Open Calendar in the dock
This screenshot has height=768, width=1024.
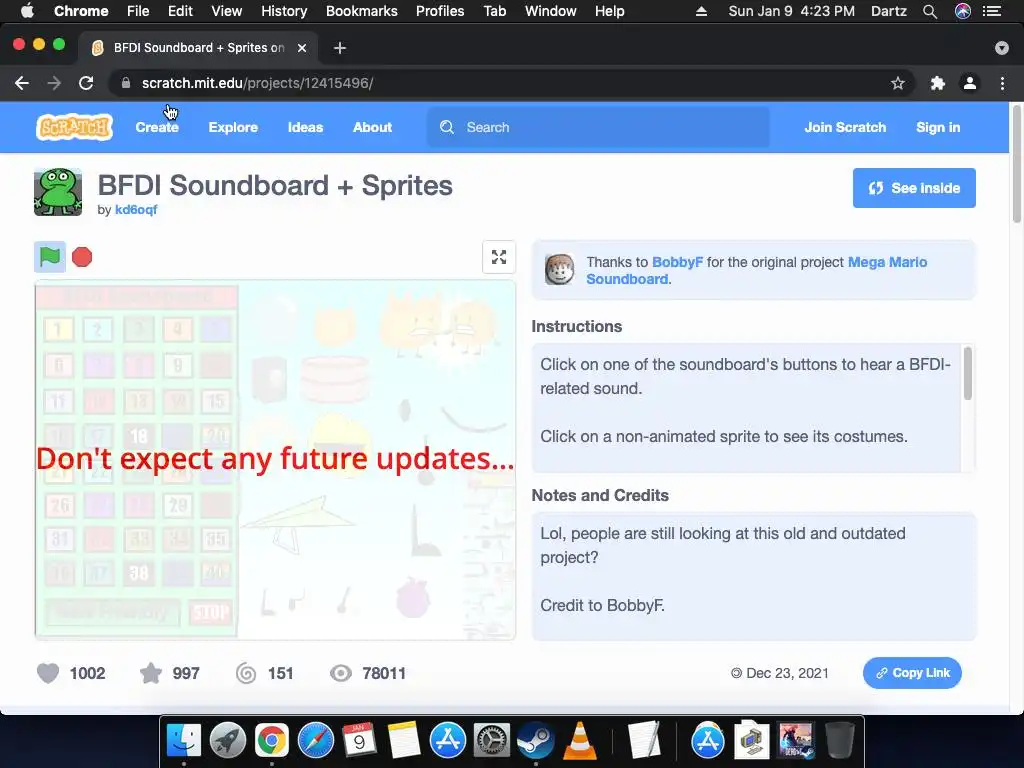(x=359, y=741)
